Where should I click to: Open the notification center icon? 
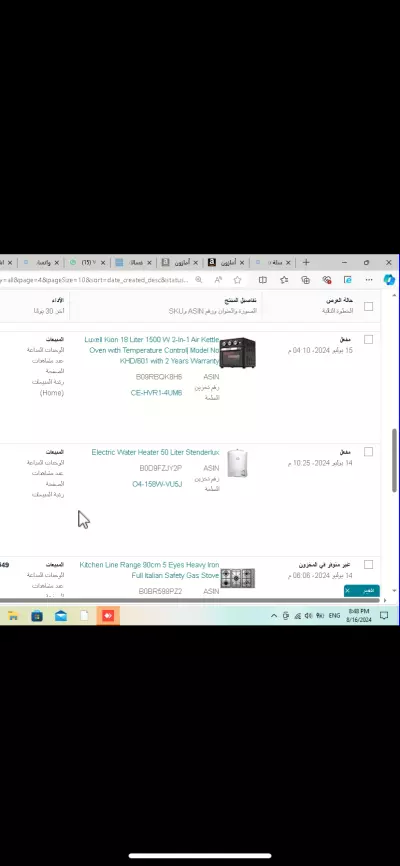(385, 616)
